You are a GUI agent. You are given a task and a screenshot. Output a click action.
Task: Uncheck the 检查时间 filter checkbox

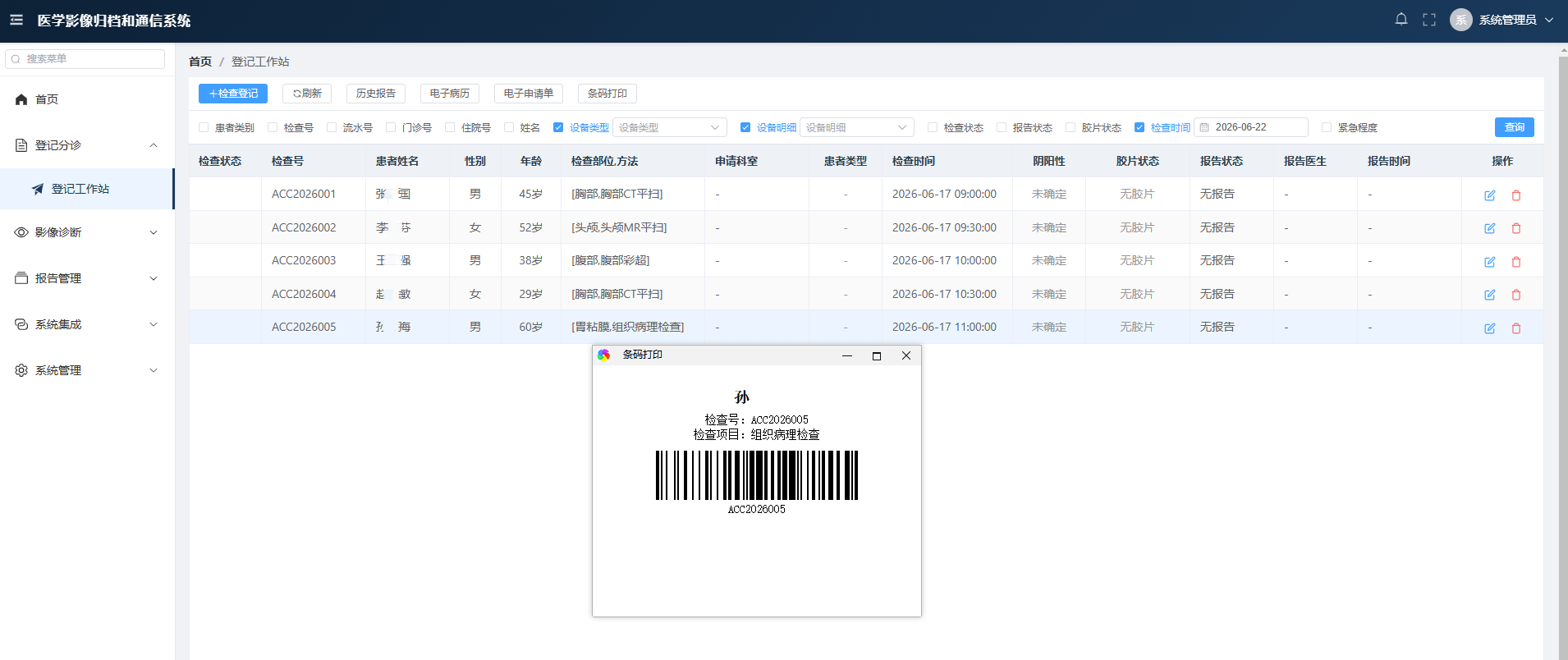coord(1139,127)
